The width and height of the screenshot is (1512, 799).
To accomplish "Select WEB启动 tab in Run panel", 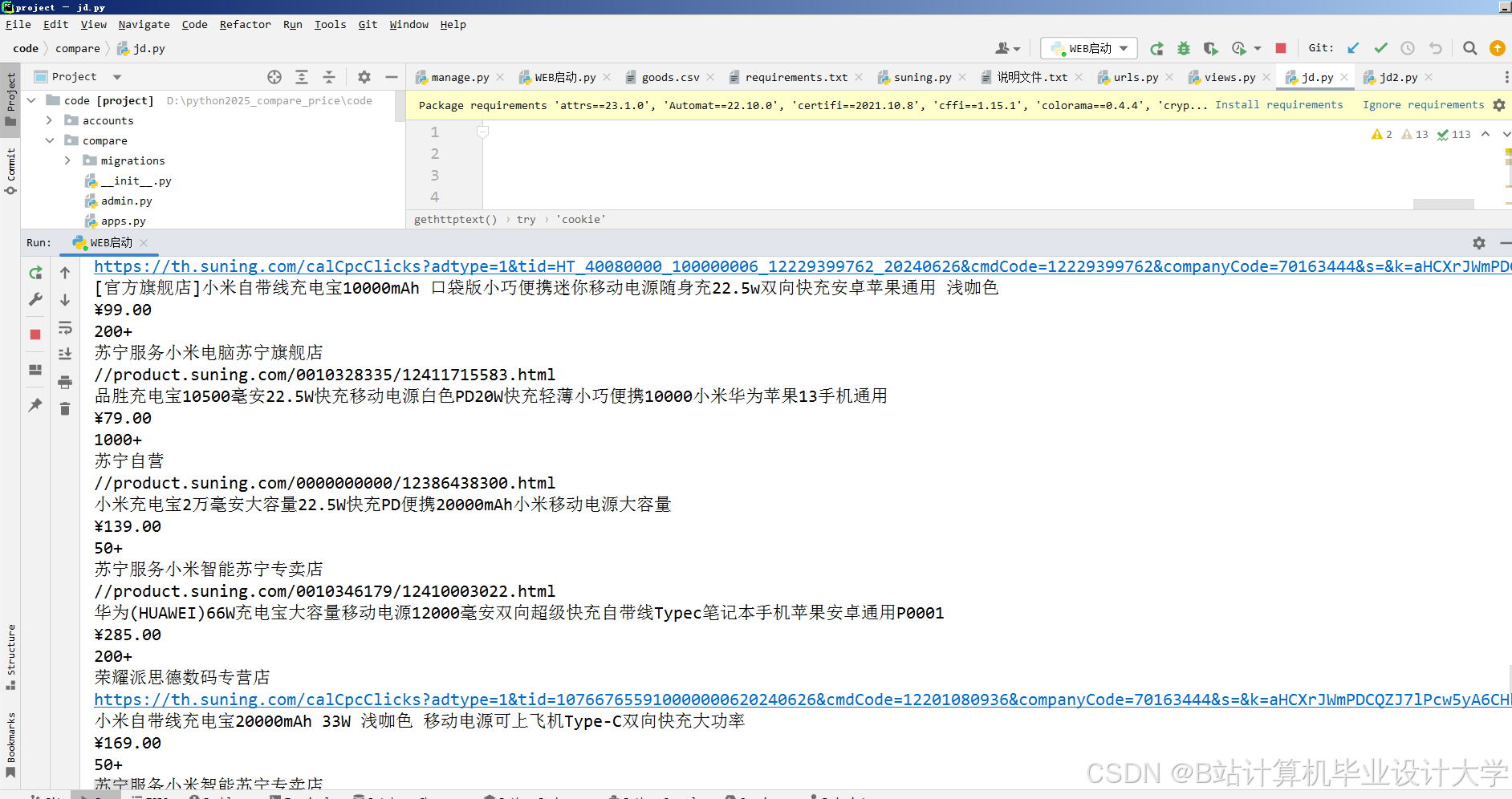I will click(110, 242).
